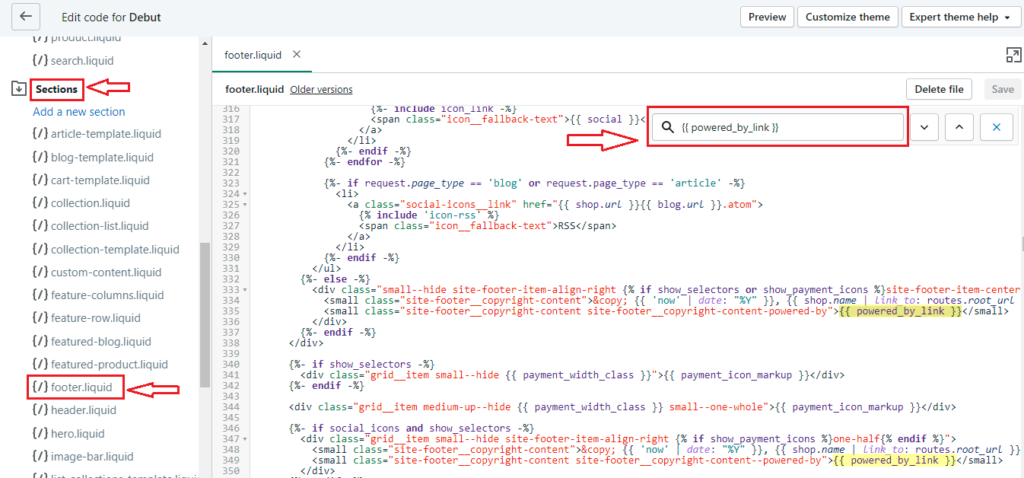Open collection-list.liquid file
Viewport: 1024px width, 478px height.
pyautogui.click(x=100, y=226)
